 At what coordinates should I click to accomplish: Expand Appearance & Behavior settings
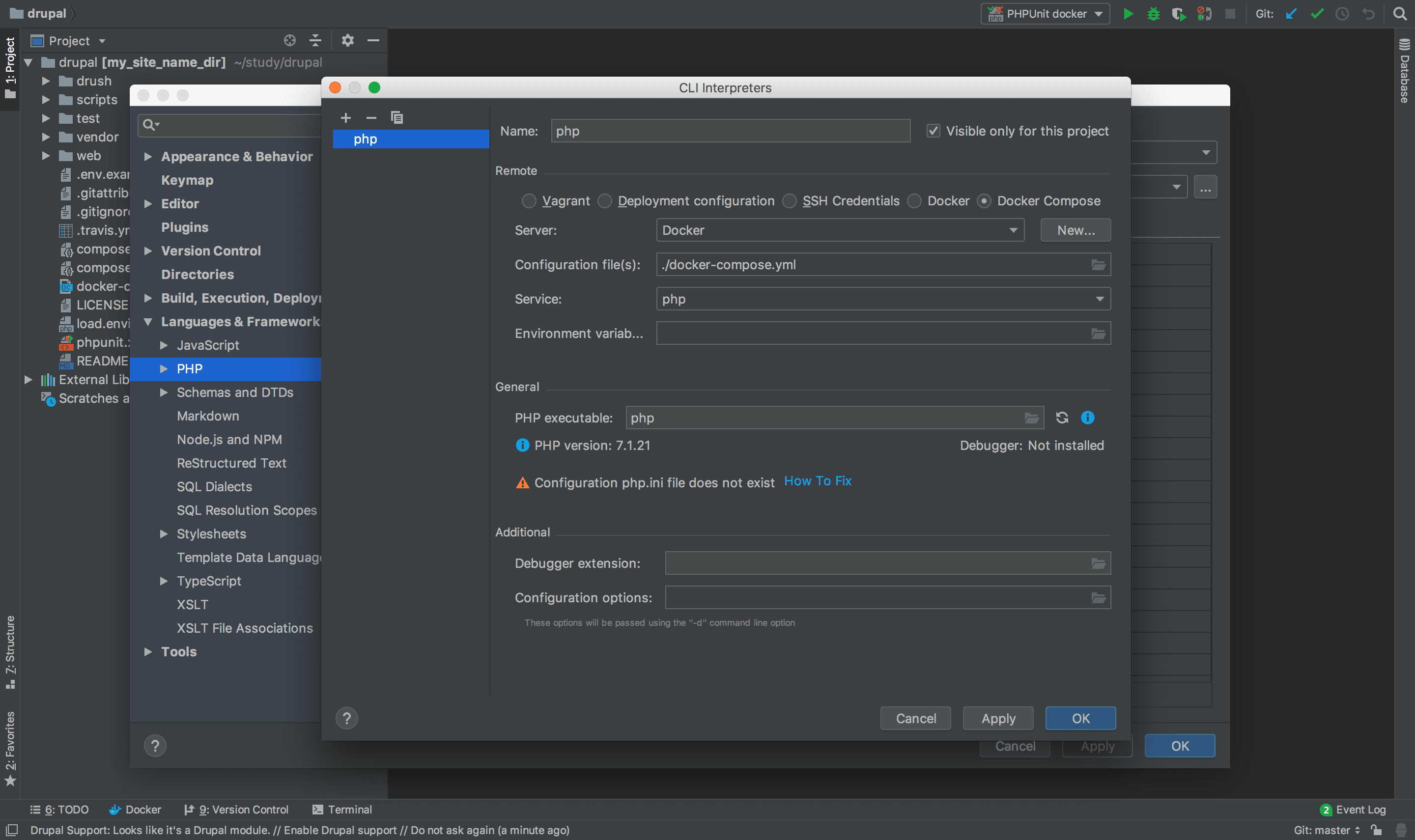(x=148, y=157)
